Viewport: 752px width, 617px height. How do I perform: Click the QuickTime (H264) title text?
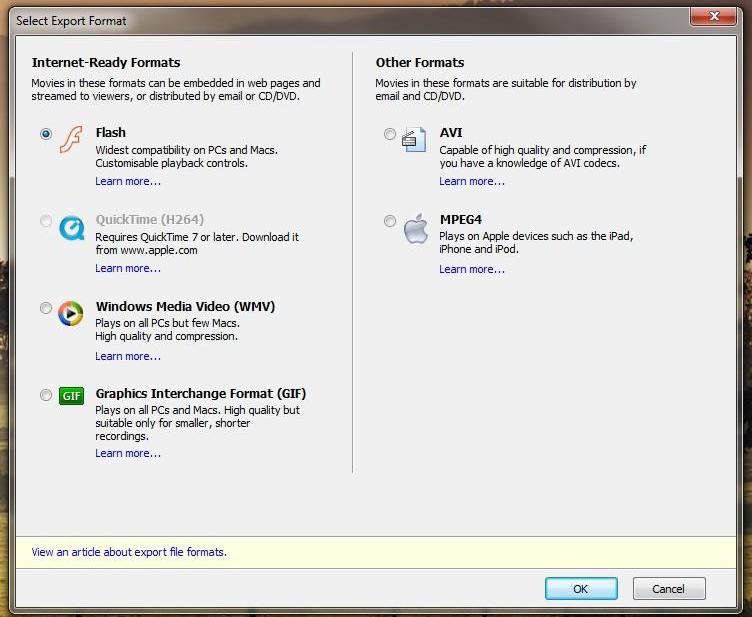pyautogui.click(x=150, y=220)
